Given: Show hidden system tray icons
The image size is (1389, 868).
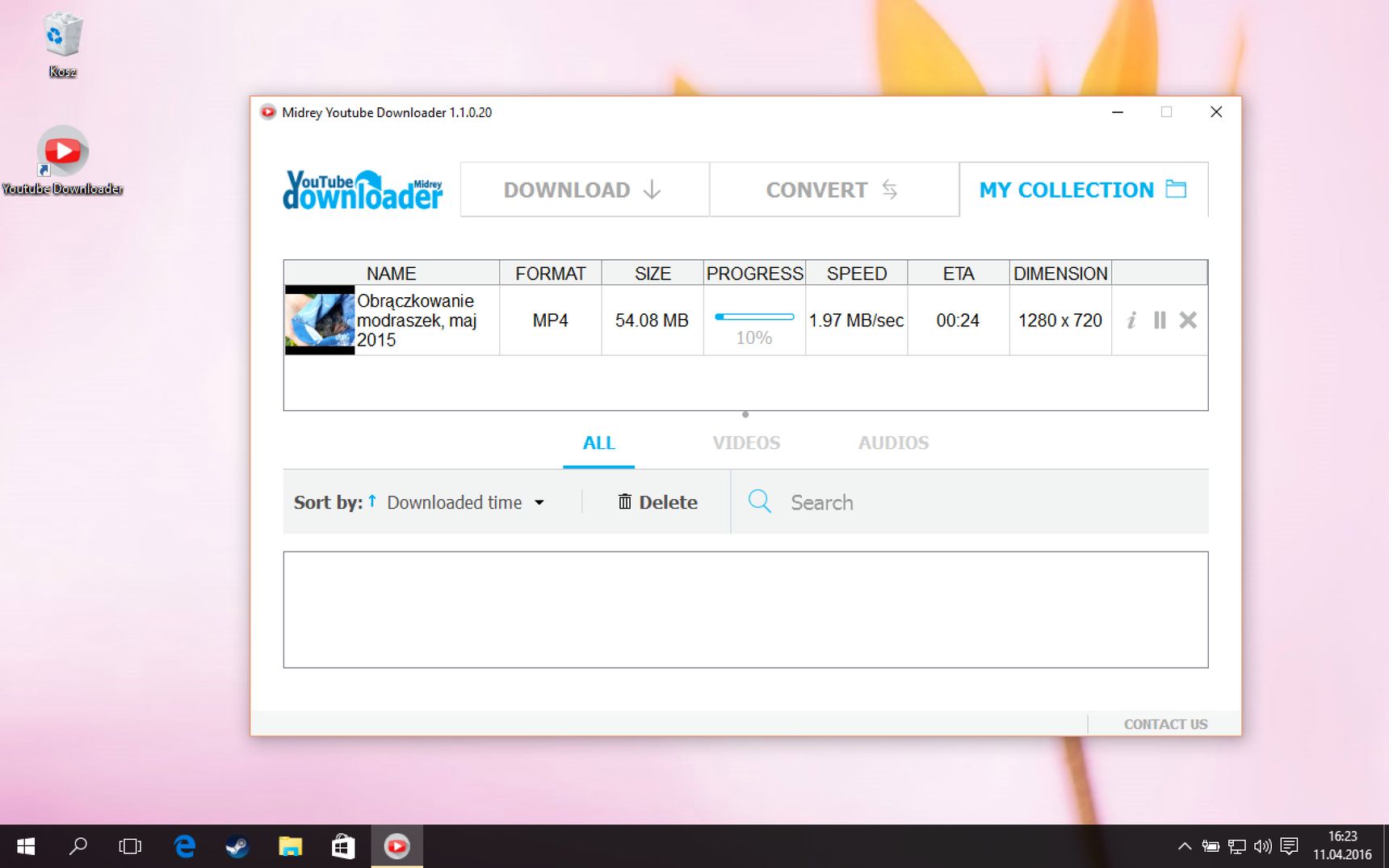Looking at the screenshot, I should click(1184, 846).
